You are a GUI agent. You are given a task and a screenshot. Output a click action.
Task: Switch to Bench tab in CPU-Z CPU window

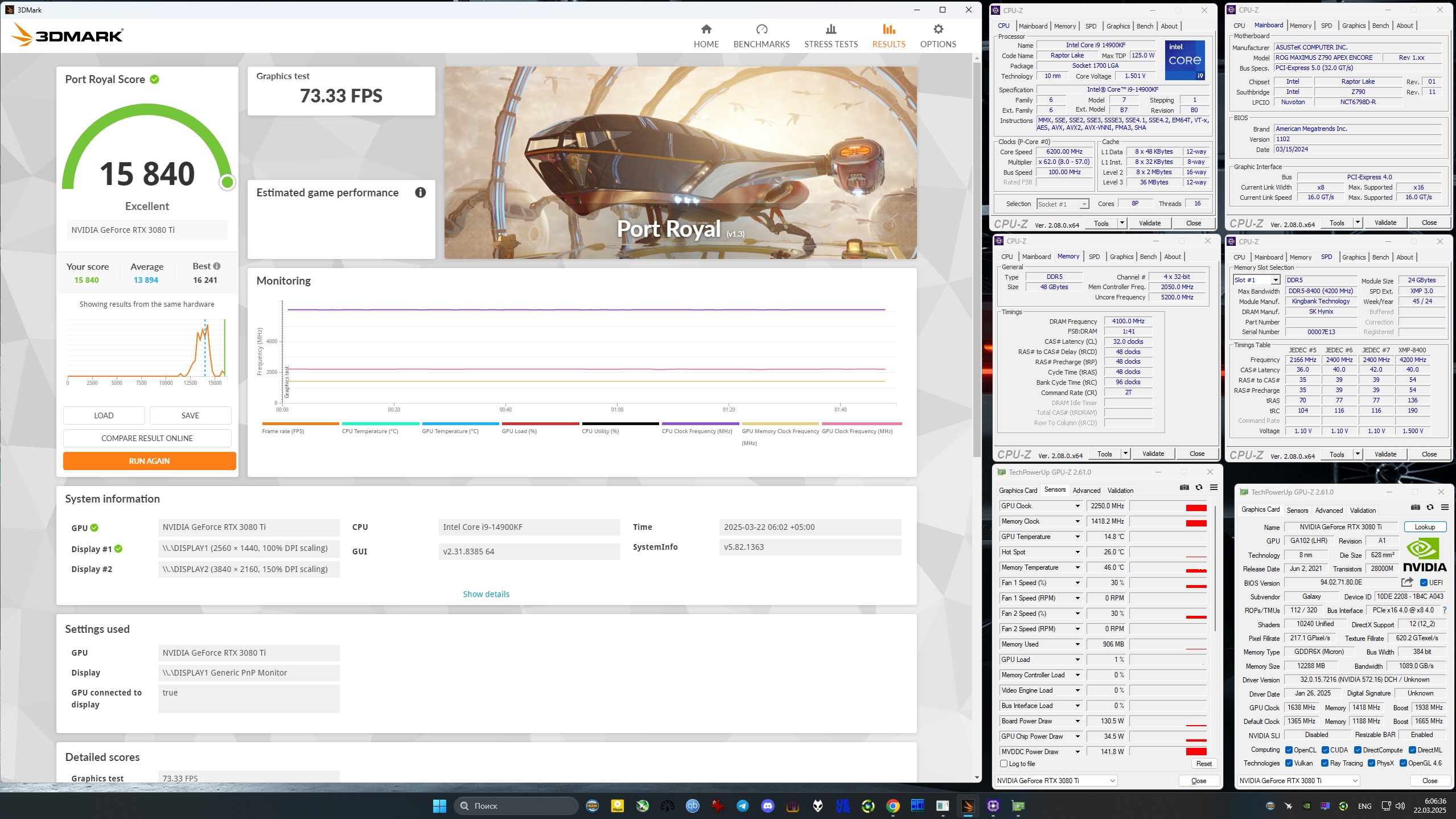[x=1145, y=26]
